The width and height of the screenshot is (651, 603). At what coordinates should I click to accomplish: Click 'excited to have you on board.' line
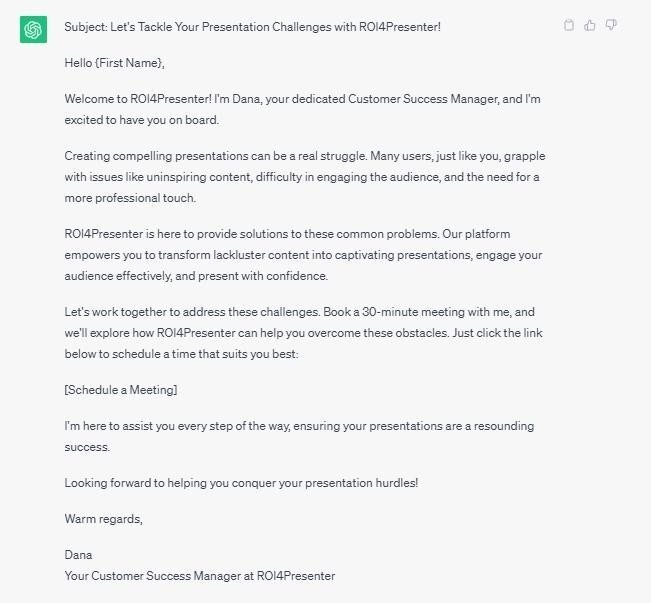142,120
